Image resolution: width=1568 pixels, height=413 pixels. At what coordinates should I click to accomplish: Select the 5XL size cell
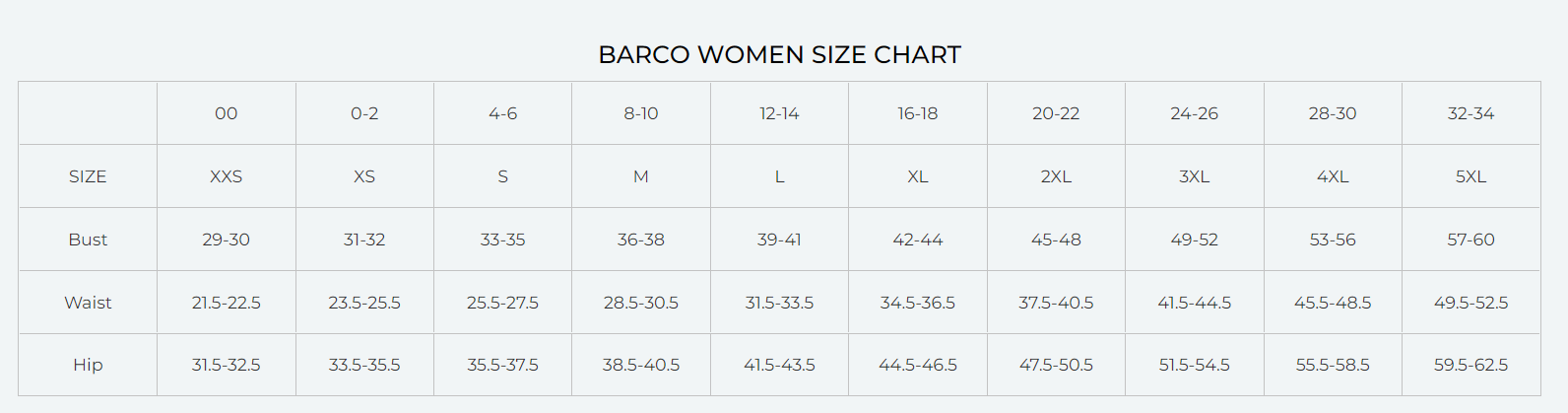coord(1470,176)
